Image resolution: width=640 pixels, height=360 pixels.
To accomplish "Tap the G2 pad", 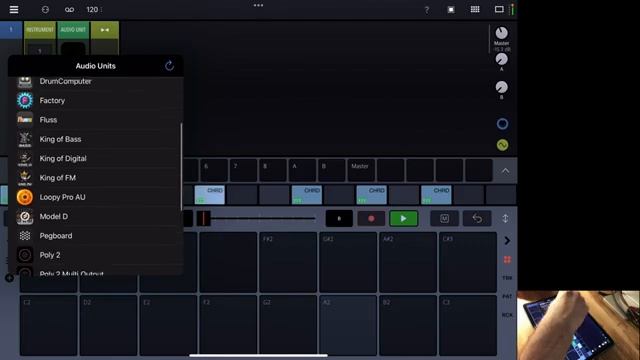I will tap(288, 326).
